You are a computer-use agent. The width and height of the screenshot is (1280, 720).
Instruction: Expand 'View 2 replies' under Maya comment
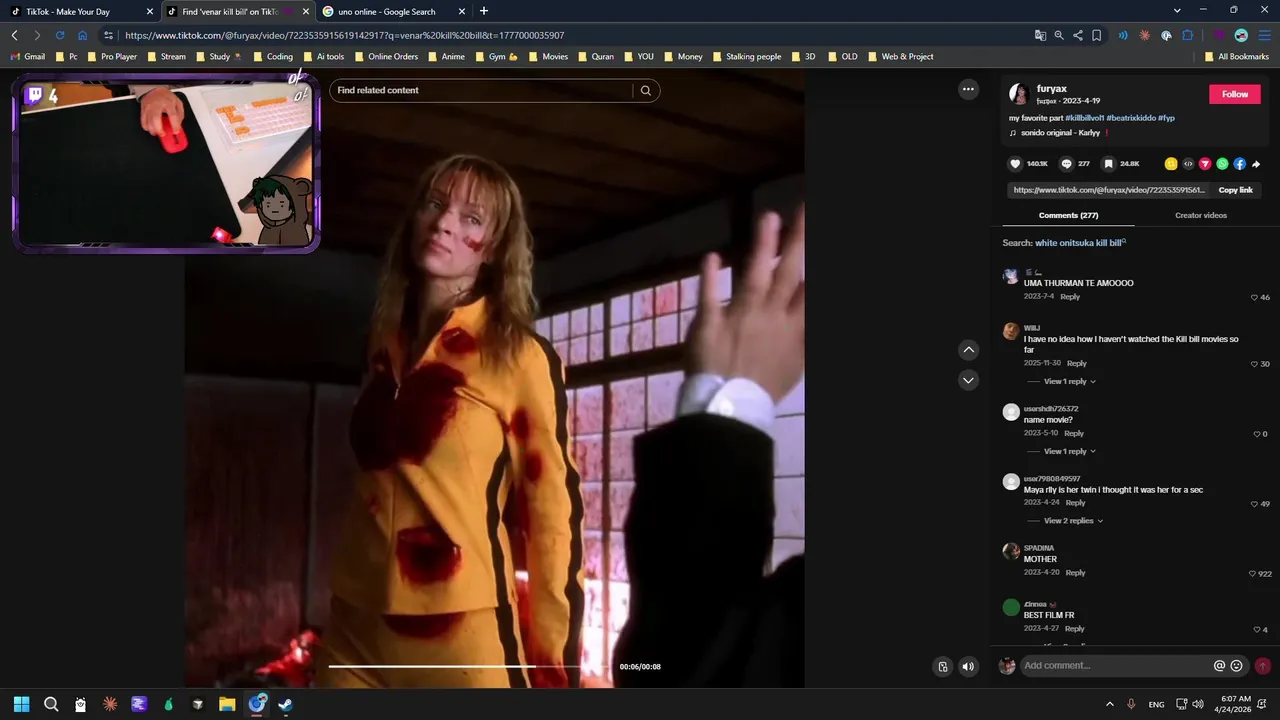click(1074, 521)
